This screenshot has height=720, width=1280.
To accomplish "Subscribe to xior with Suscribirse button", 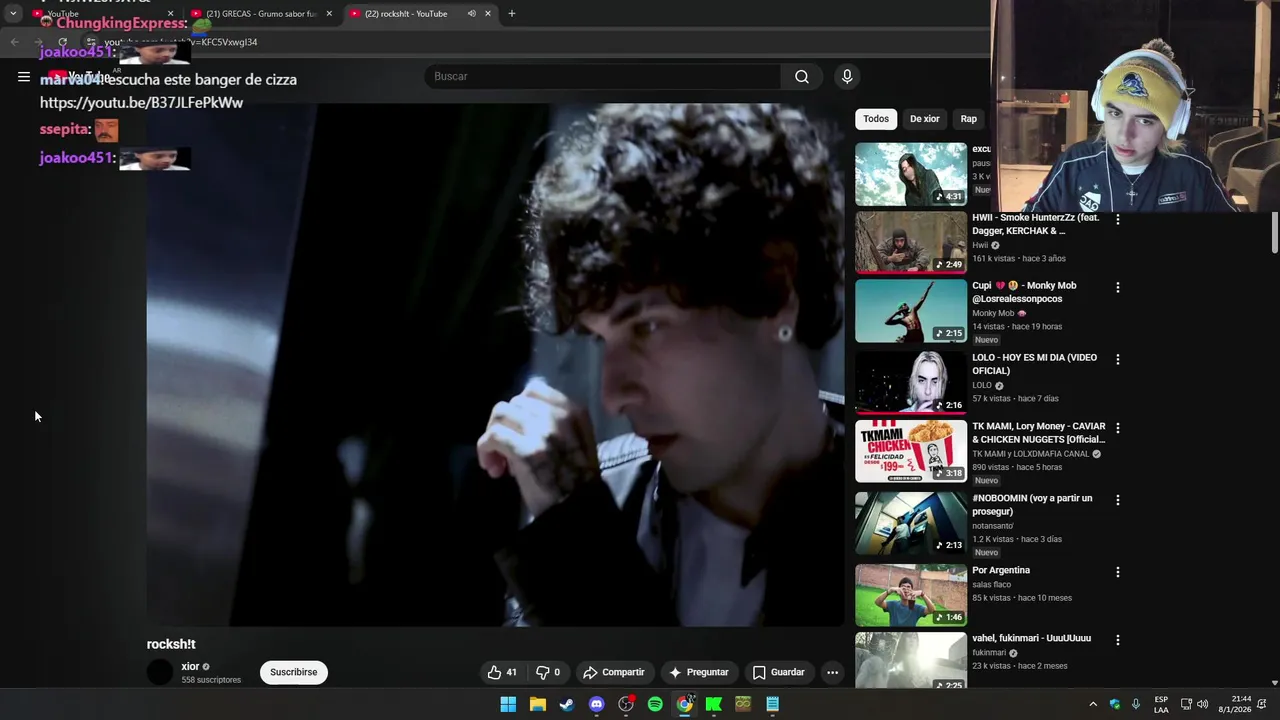I will (294, 672).
